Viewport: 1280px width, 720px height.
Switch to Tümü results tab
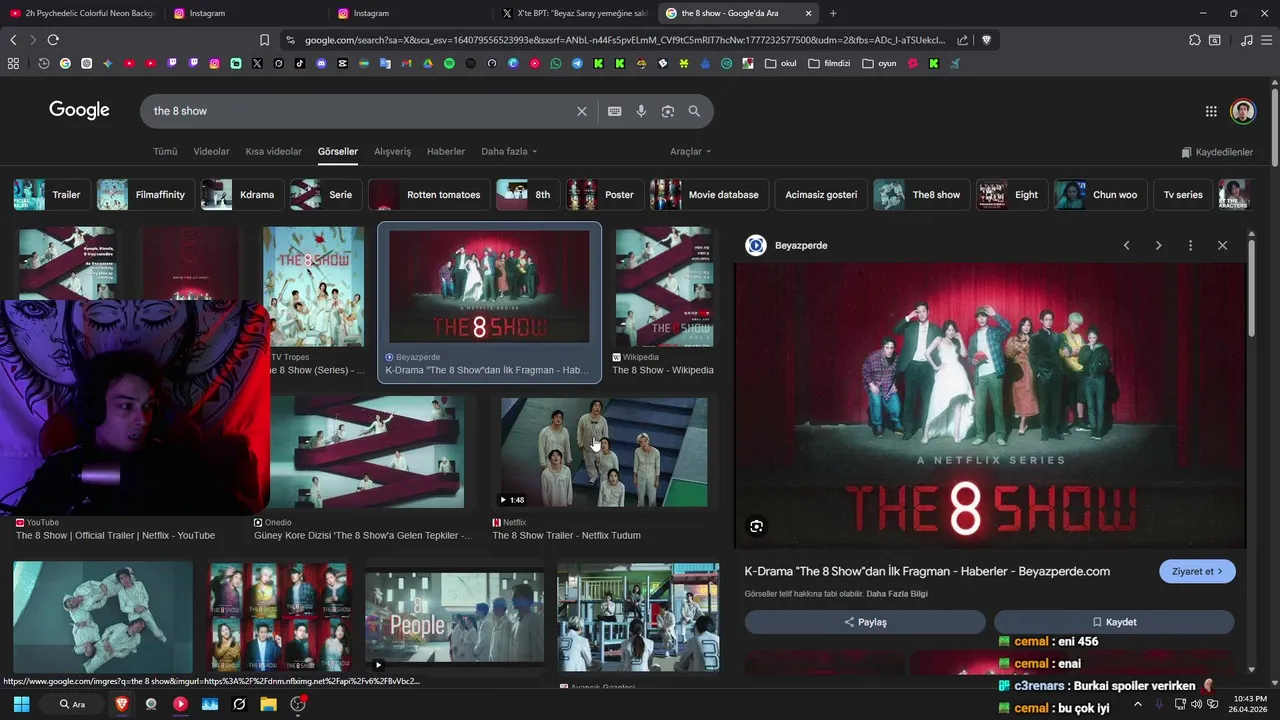tap(165, 152)
